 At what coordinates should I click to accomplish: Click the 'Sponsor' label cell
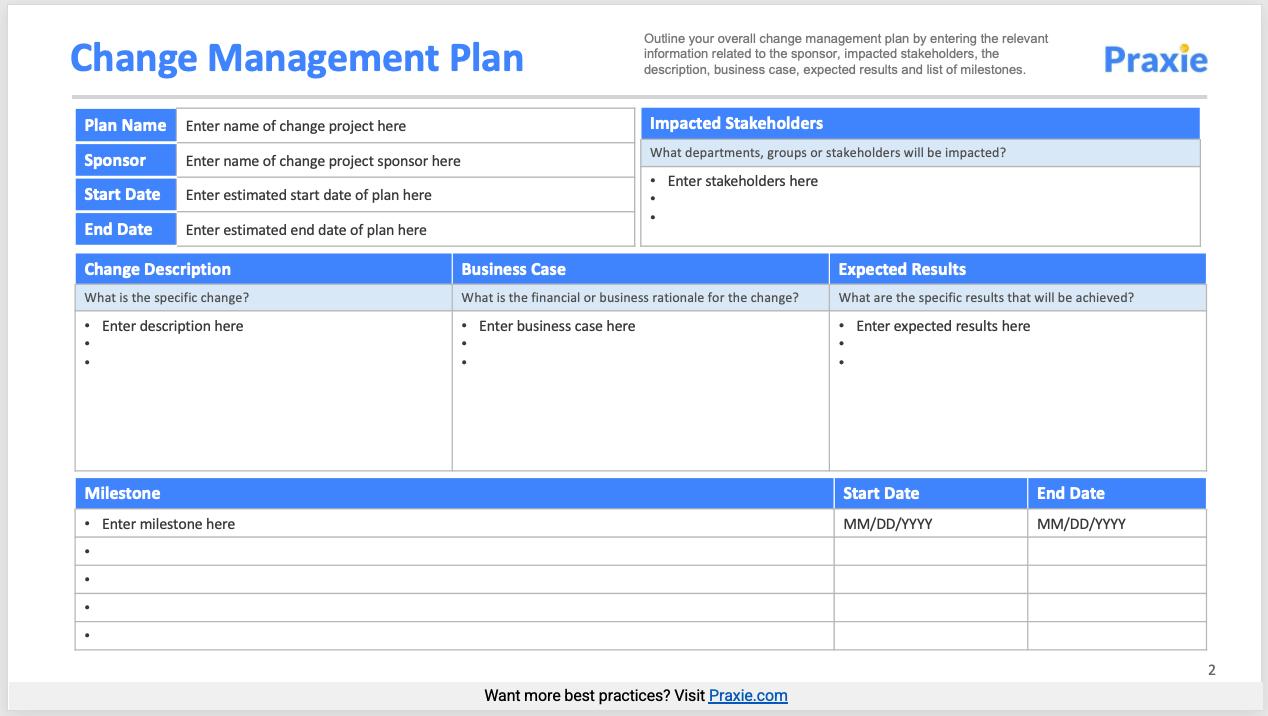[x=125, y=160]
